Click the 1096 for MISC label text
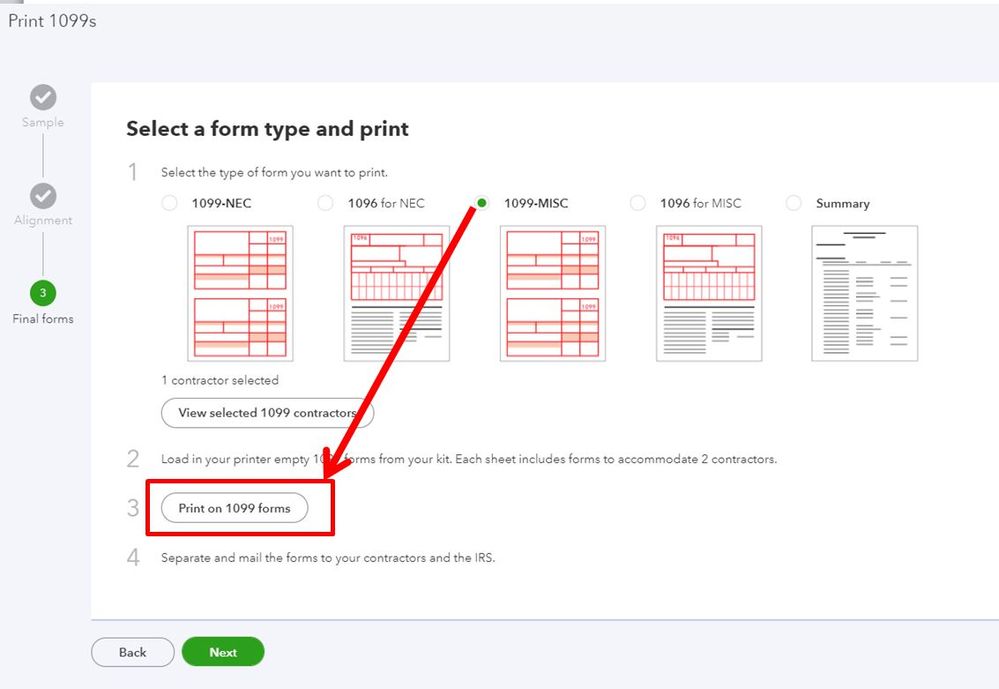The image size is (999, 689). (x=700, y=203)
